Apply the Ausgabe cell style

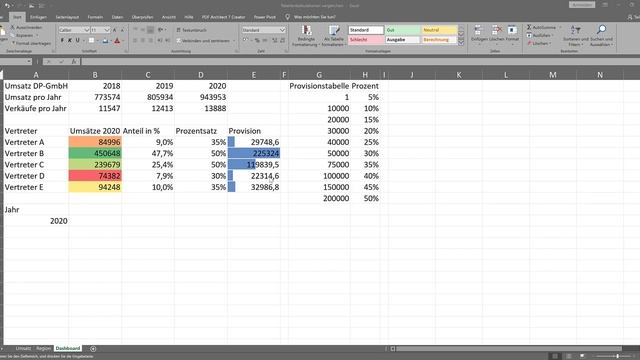pyautogui.click(x=403, y=40)
